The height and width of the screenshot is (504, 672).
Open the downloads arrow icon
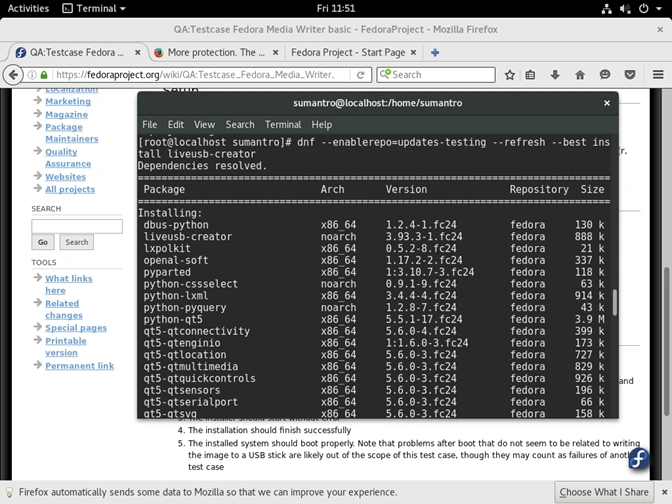pyautogui.click(x=555, y=75)
